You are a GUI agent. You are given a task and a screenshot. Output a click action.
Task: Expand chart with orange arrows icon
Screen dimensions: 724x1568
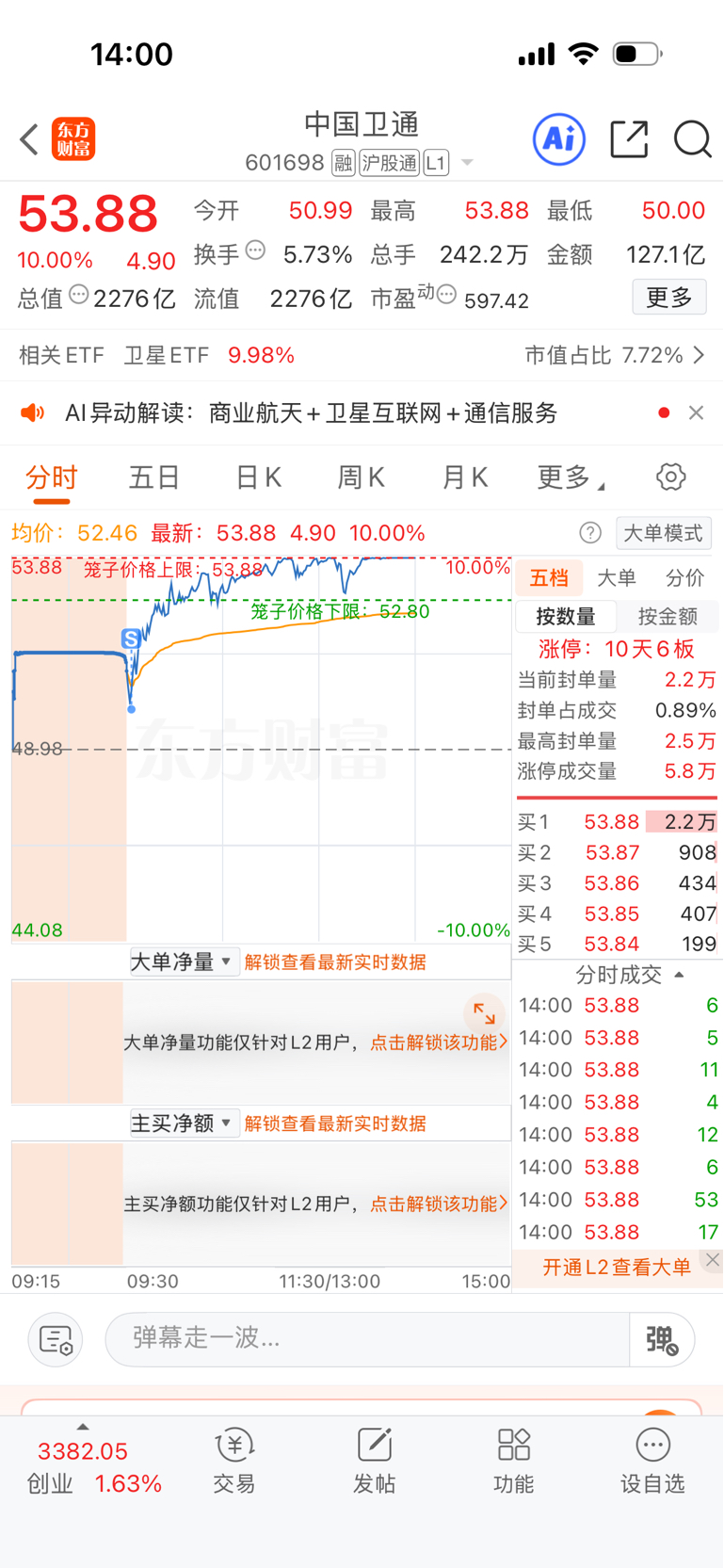(484, 1013)
